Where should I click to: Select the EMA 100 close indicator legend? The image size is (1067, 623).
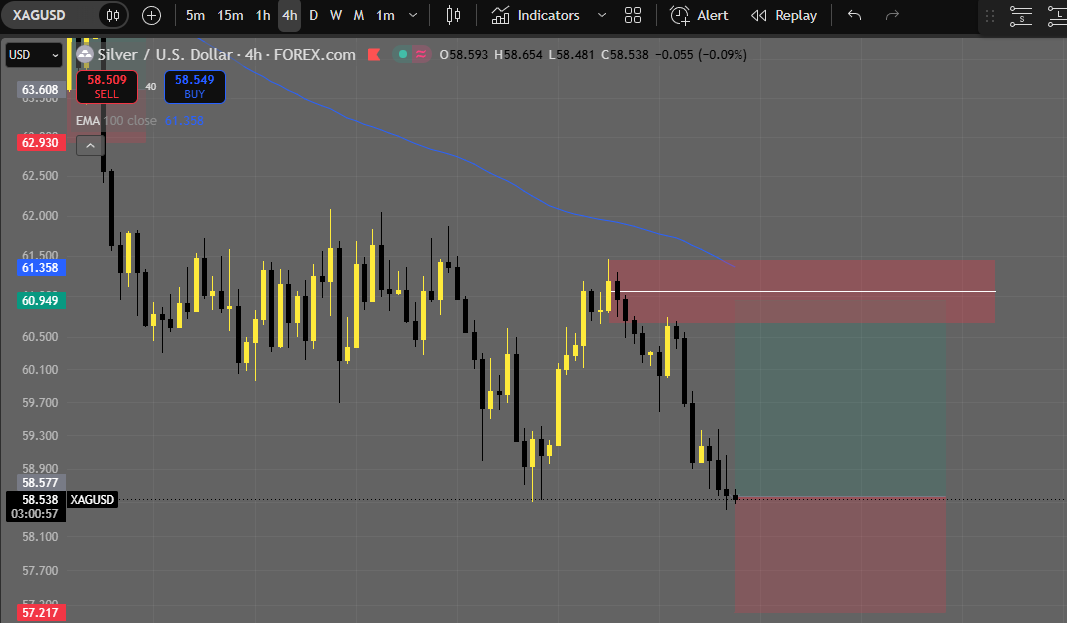(116, 120)
